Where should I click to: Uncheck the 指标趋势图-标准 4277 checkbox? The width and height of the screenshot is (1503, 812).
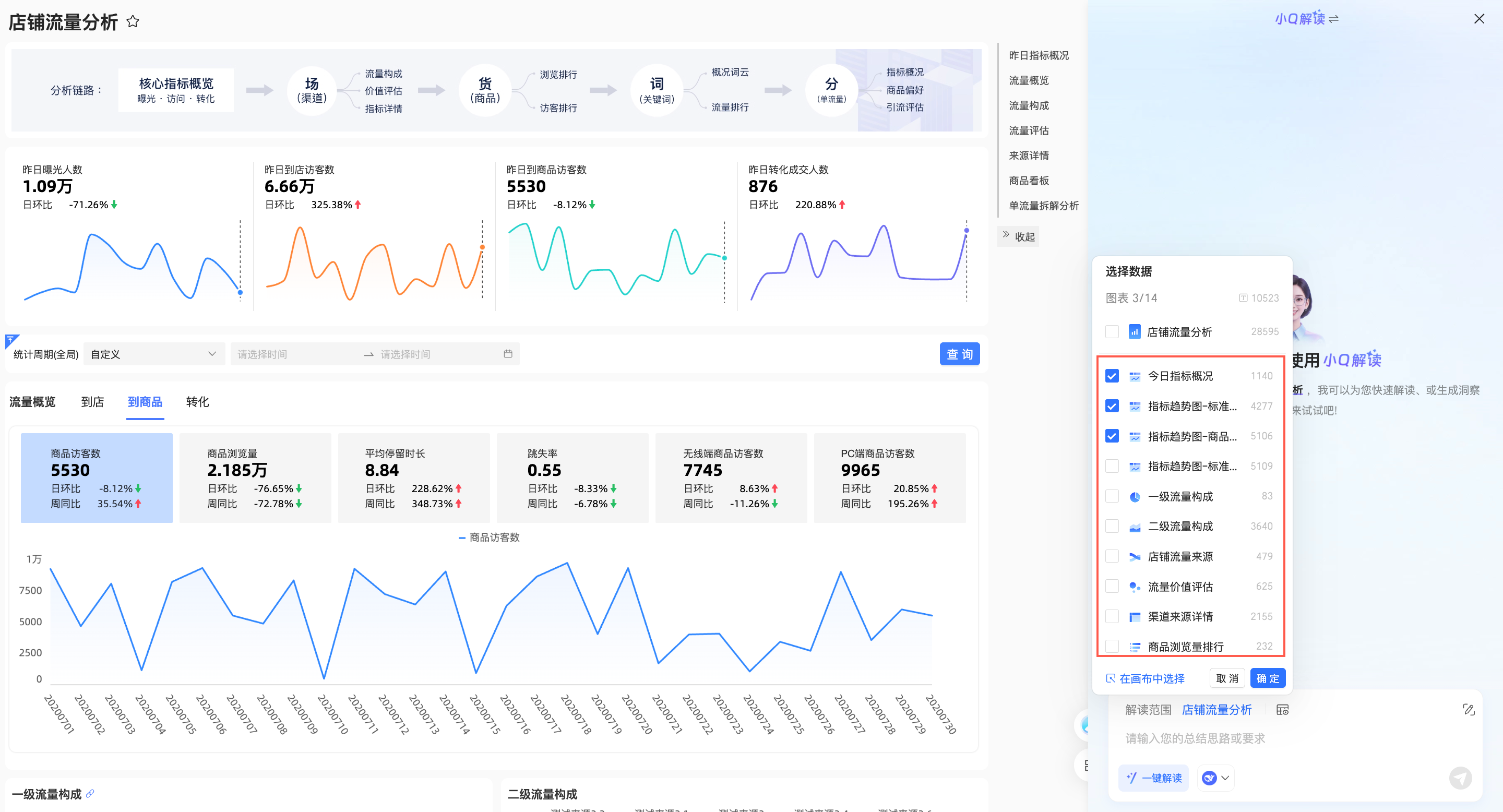point(1112,406)
